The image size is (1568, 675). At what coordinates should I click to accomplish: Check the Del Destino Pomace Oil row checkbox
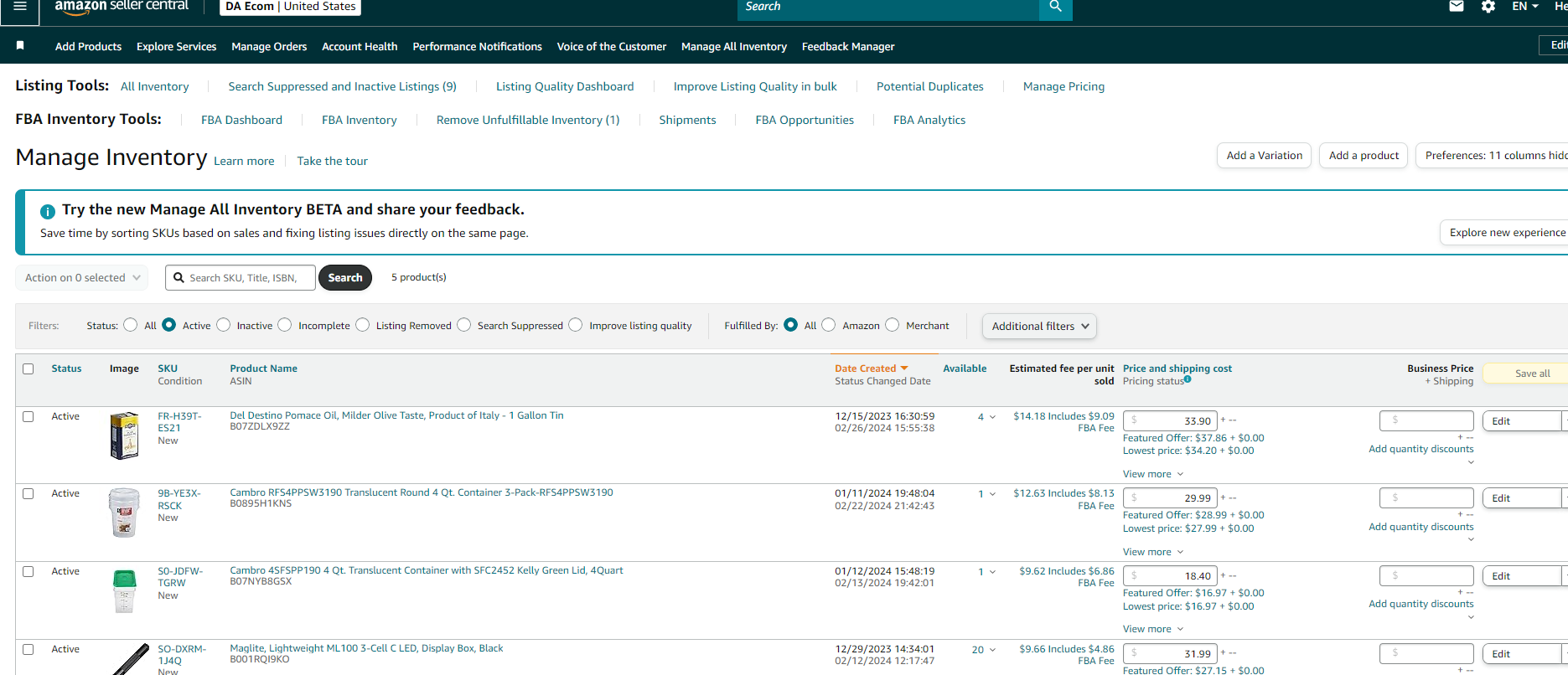pyautogui.click(x=28, y=417)
